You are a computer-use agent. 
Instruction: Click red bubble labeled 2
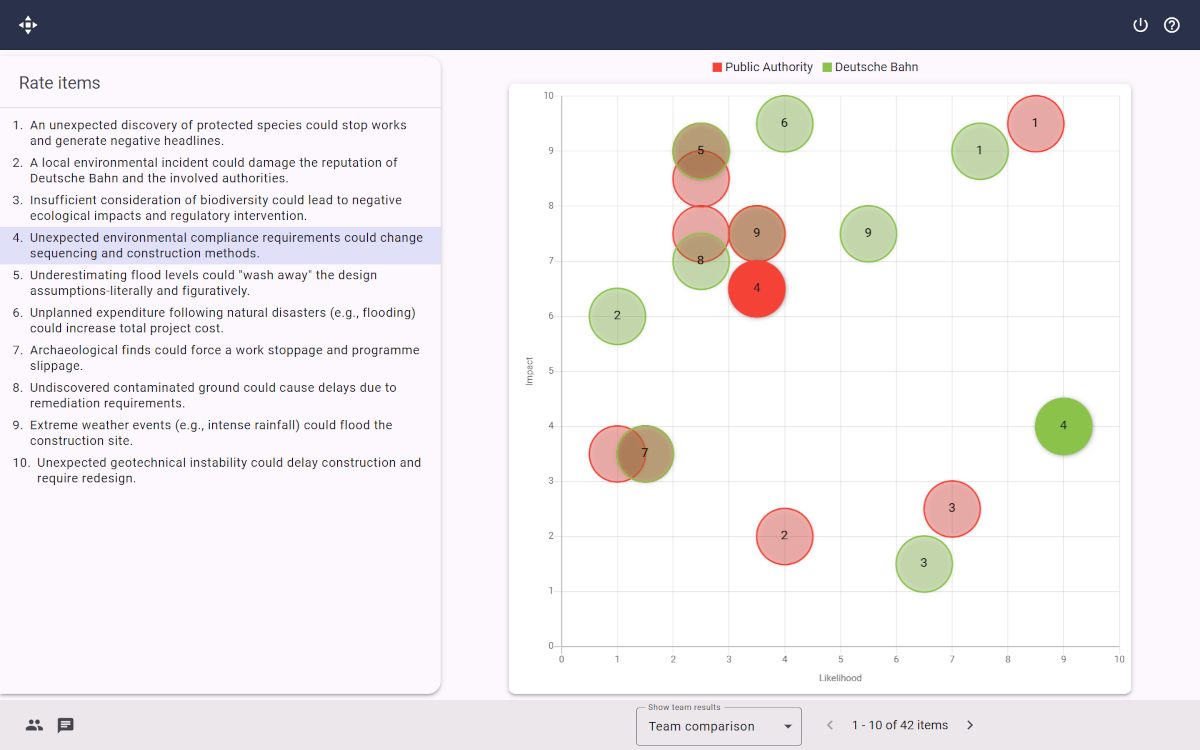pyautogui.click(x=784, y=536)
